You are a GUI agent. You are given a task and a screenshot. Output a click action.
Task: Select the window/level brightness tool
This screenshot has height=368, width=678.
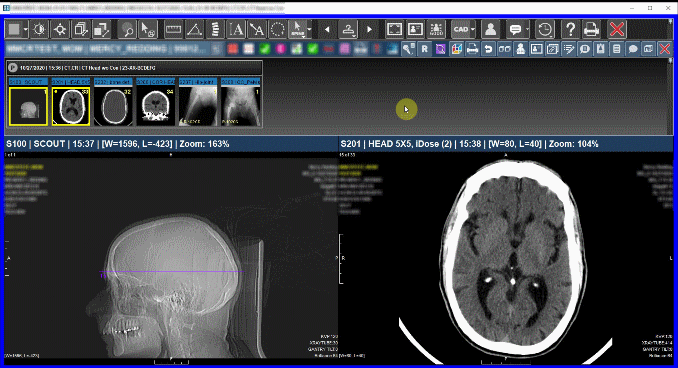[x=39, y=29]
